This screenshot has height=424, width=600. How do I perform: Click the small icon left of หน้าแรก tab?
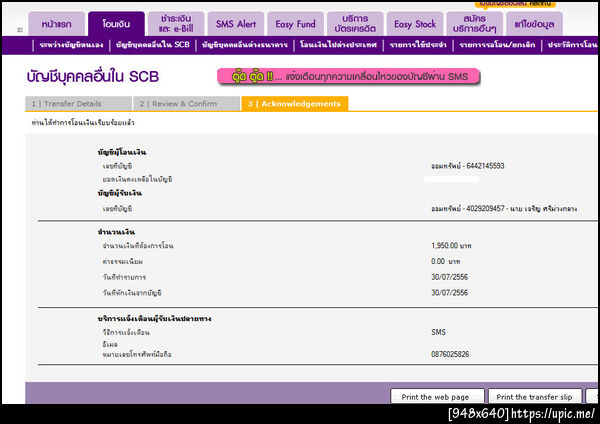(20, 30)
